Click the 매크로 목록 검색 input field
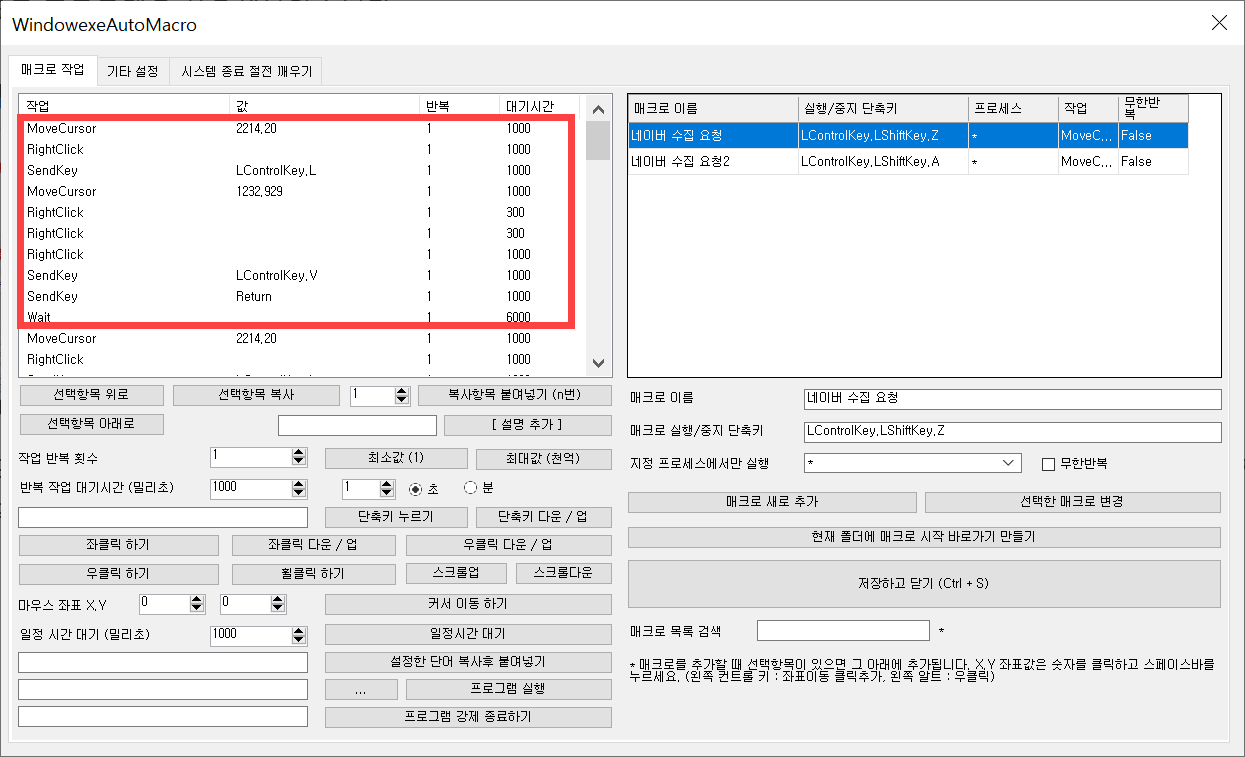 click(843, 630)
